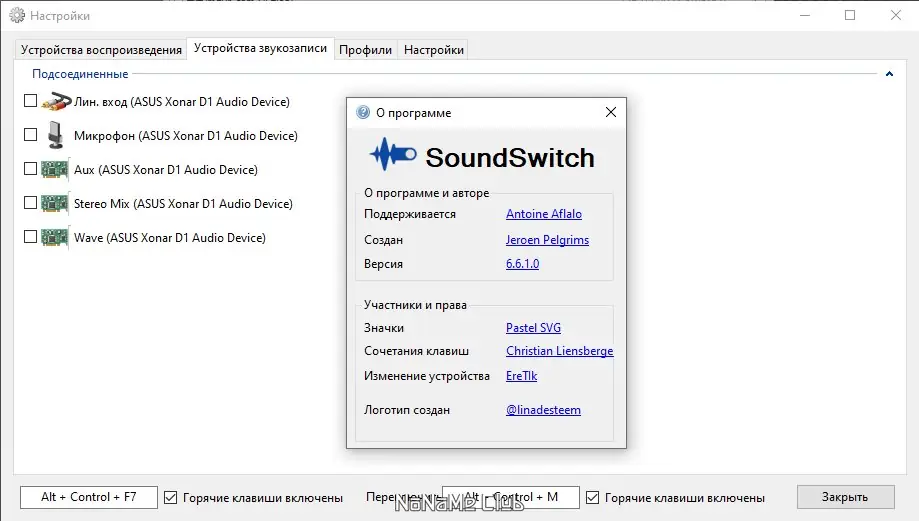
Task: Click the gear icon in Настройки title bar
Action: click(x=17, y=15)
